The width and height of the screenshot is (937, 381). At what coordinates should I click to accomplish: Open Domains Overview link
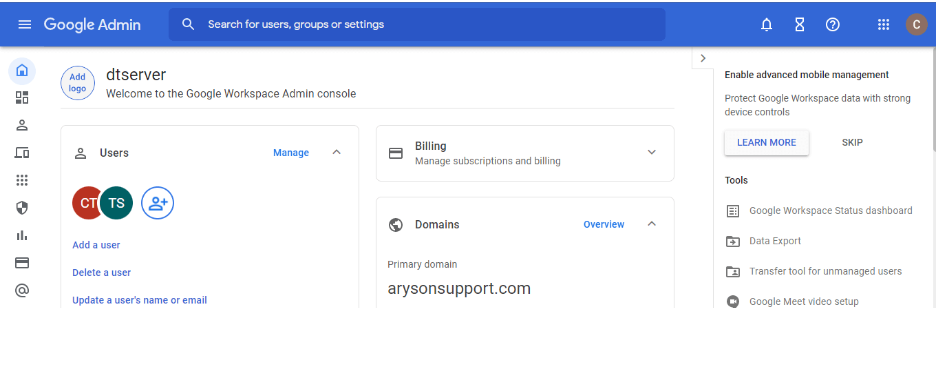(604, 225)
